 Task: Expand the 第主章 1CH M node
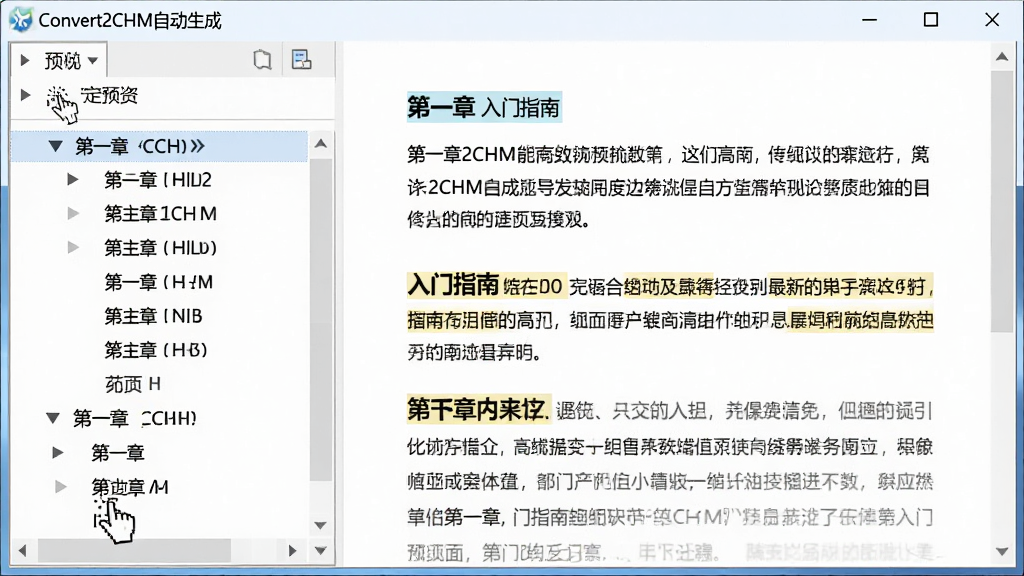[x=73, y=214]
